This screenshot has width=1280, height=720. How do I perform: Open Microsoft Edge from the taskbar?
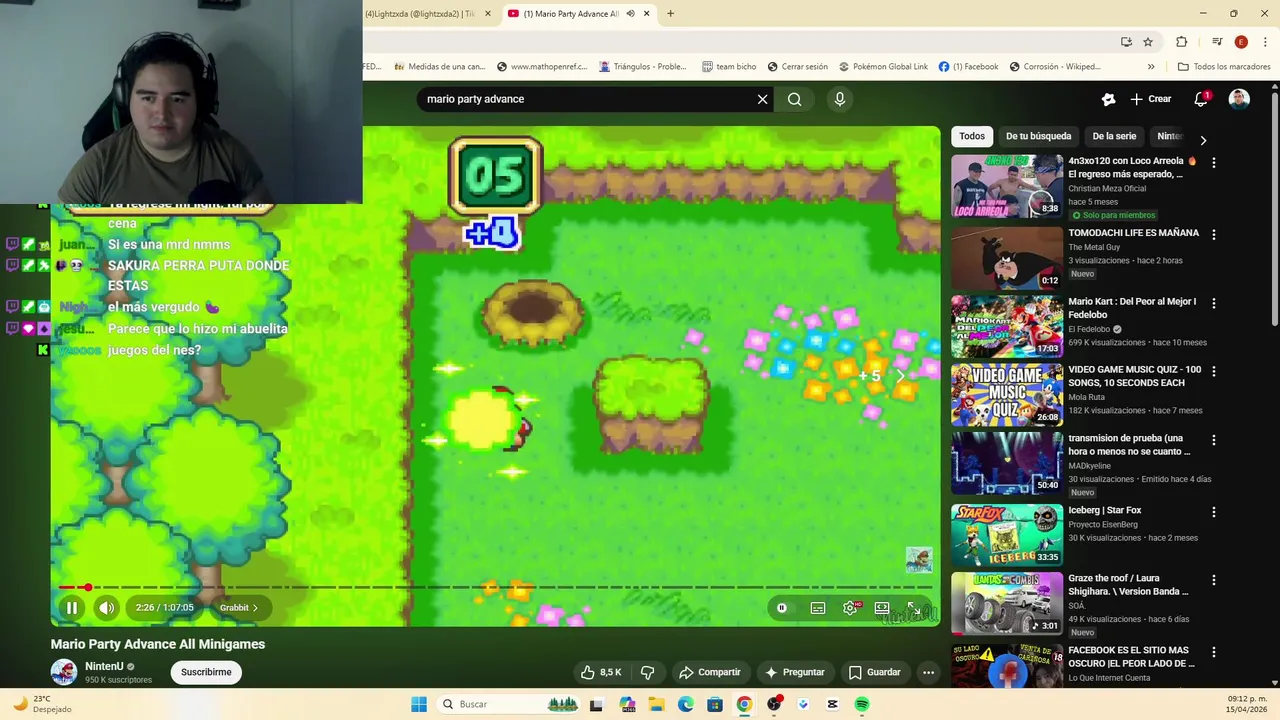(686, 704)
